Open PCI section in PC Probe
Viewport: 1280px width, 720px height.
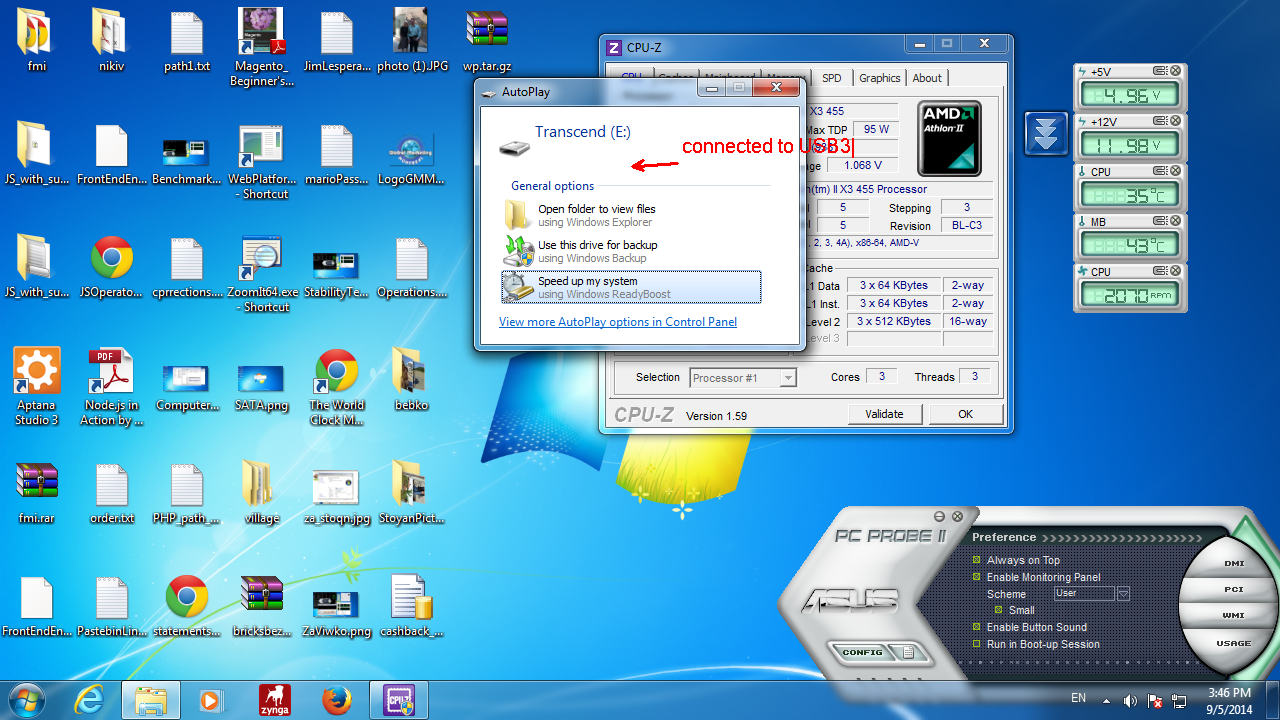coord(1234,589)
